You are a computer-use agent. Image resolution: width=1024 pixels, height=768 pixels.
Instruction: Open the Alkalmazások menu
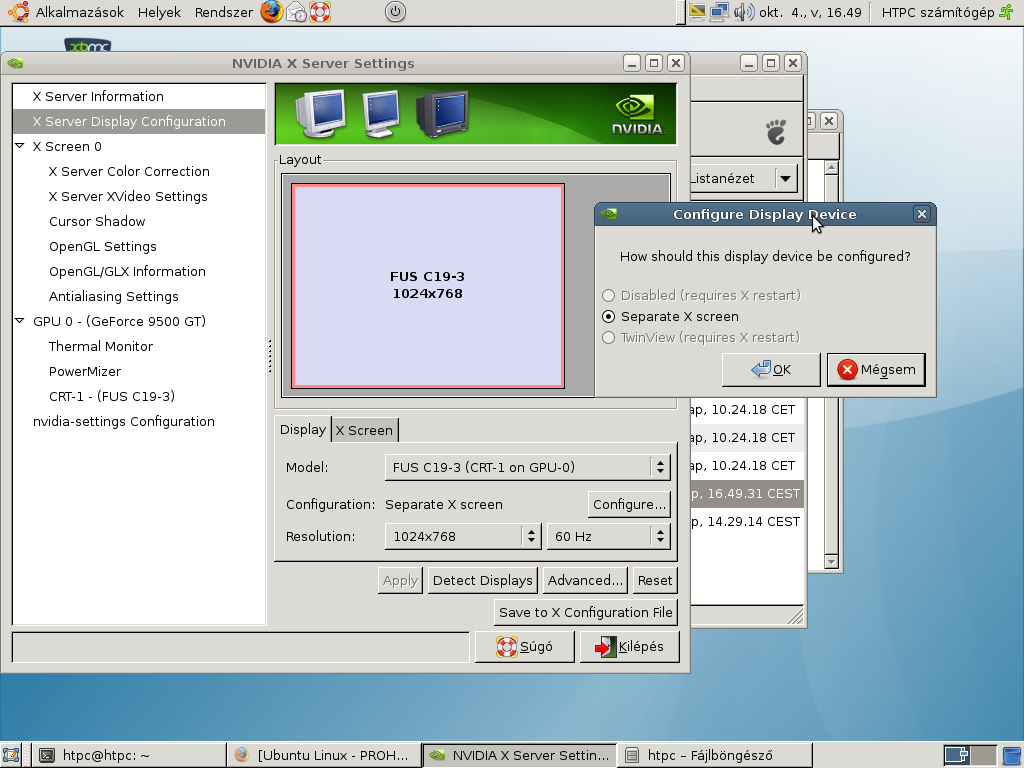pyautogui.click(x=80, y=12)
